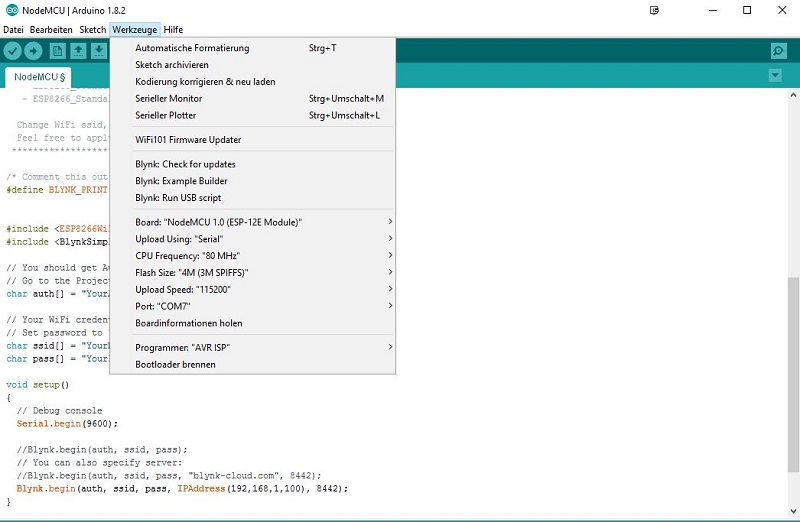Click the #include <ESP8266Wi line
The width and height of the screenshot is (800, 522).
click(x=57, y=229)
